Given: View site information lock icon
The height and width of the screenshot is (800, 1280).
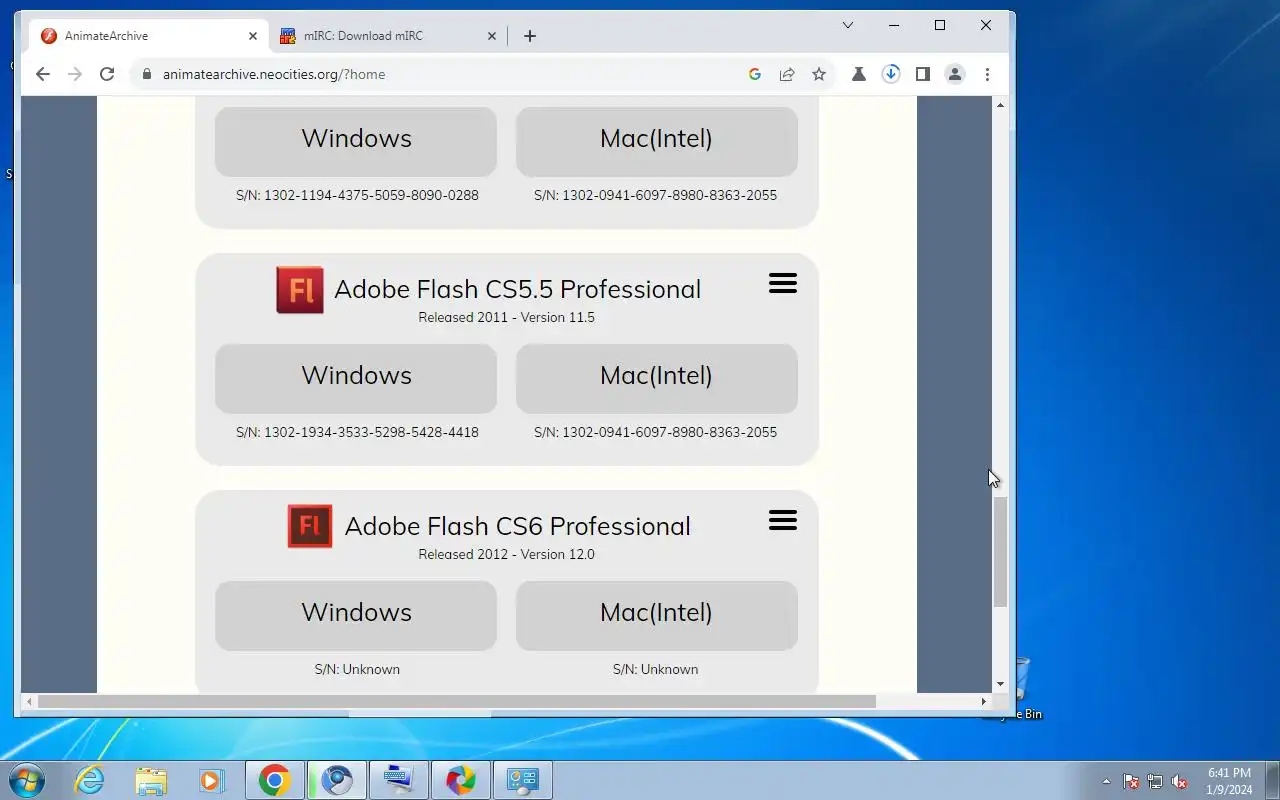Looking at the screenshot, I should coord(147,74).
